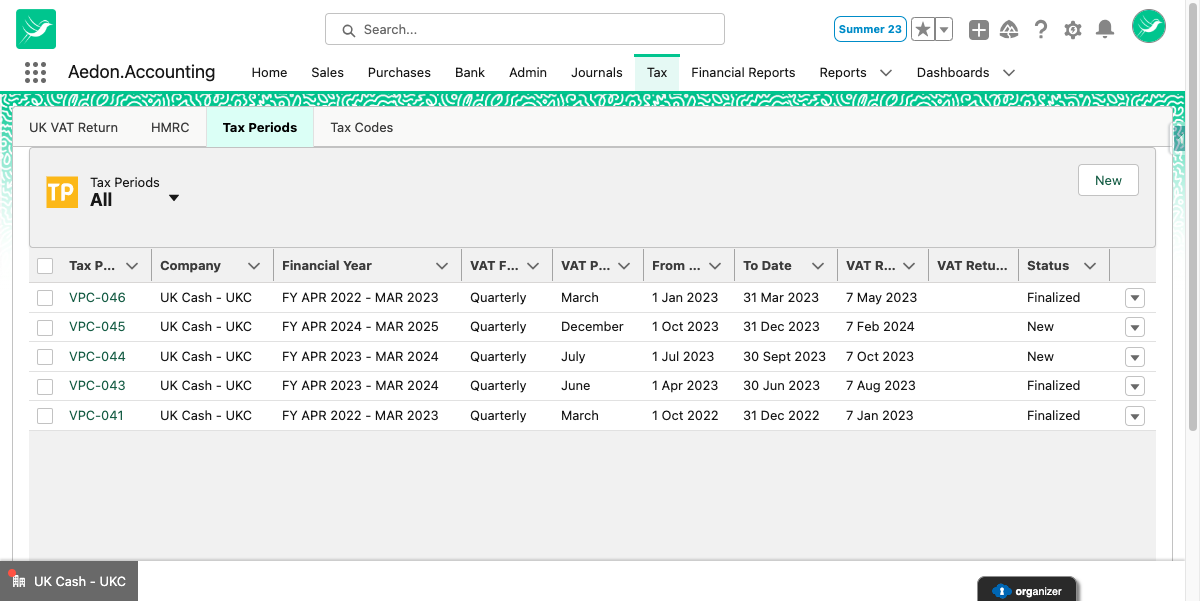
Task: Sort by the From ... column header
Action: tap(676, 266)
